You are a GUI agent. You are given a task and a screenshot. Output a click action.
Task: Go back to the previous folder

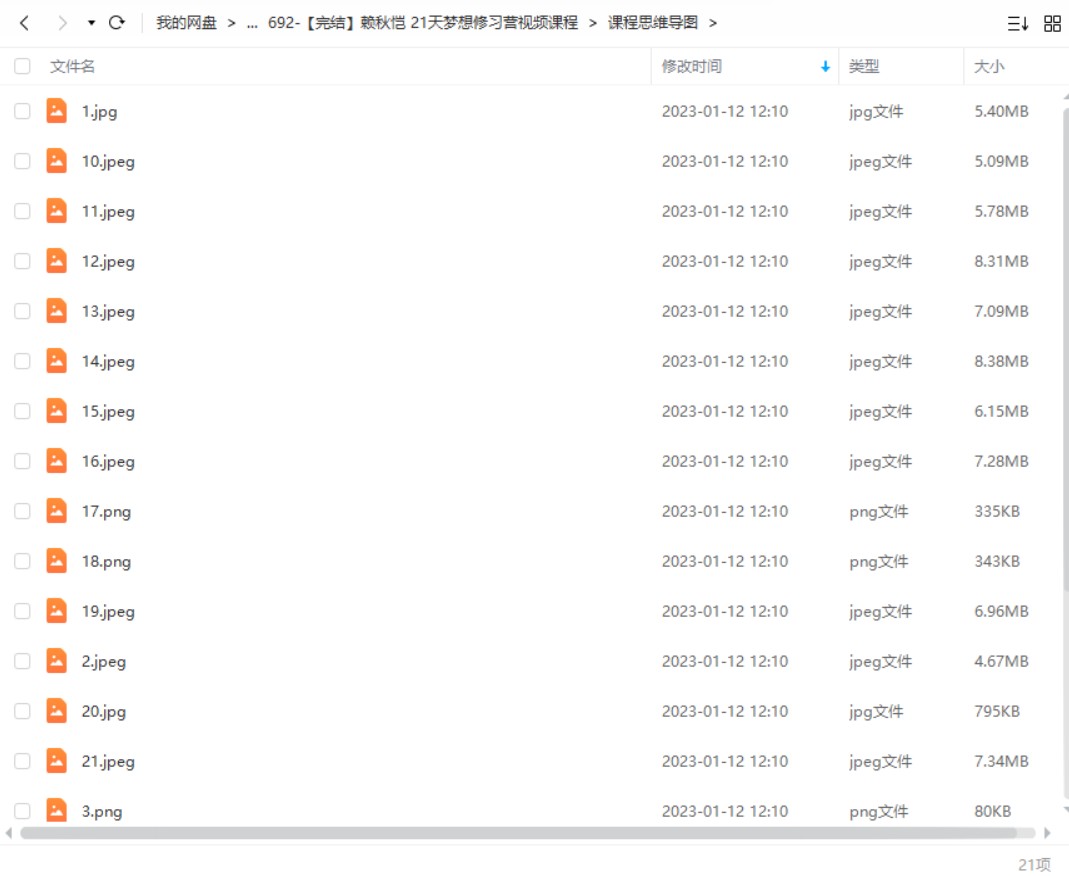[x=25, y=23]
